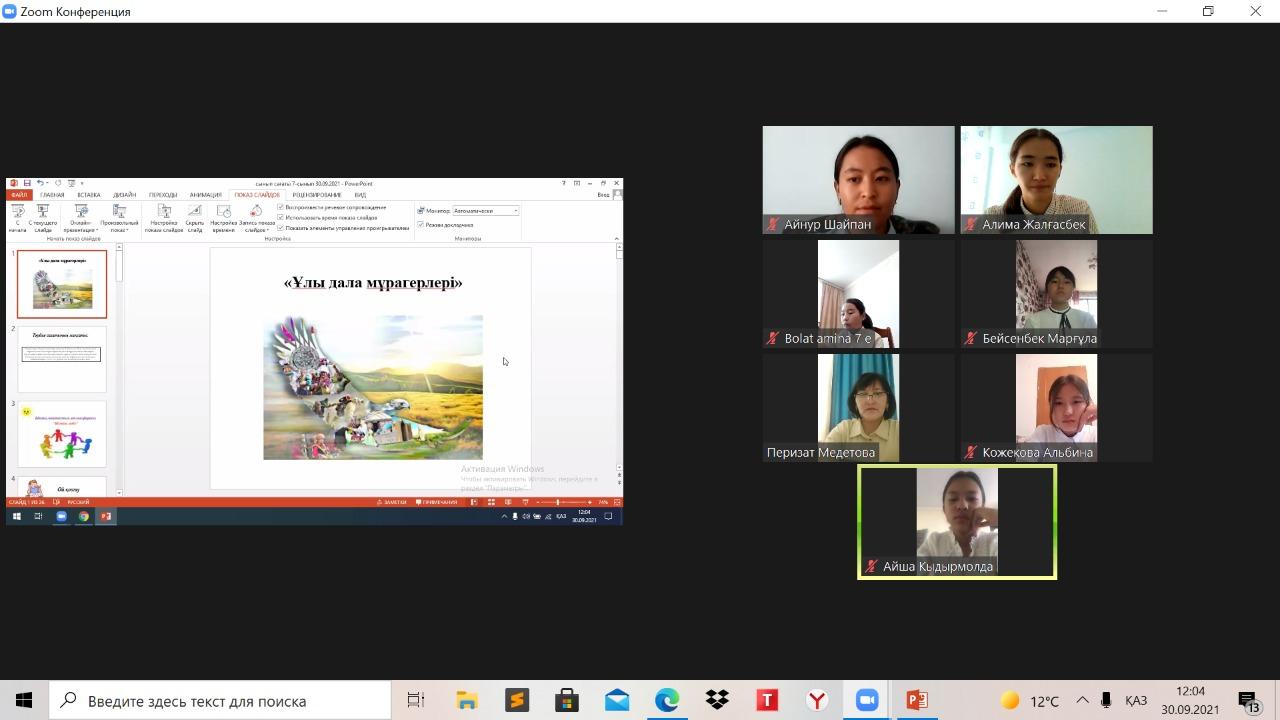Open Sublime Text from the taskbar
Screen dimensions: 1280x720
[517, 700]
